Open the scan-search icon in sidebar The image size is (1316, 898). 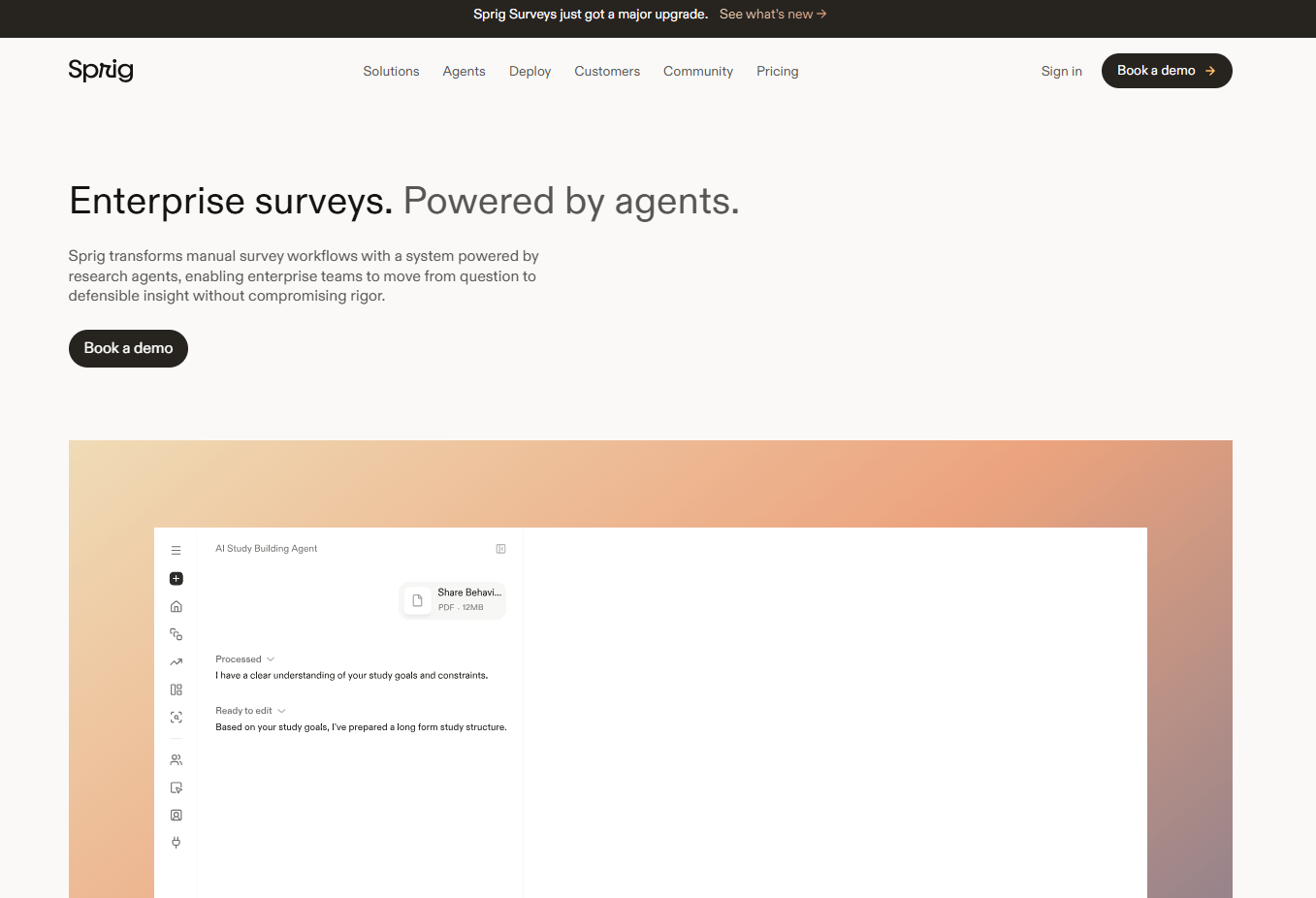(176, 718)
